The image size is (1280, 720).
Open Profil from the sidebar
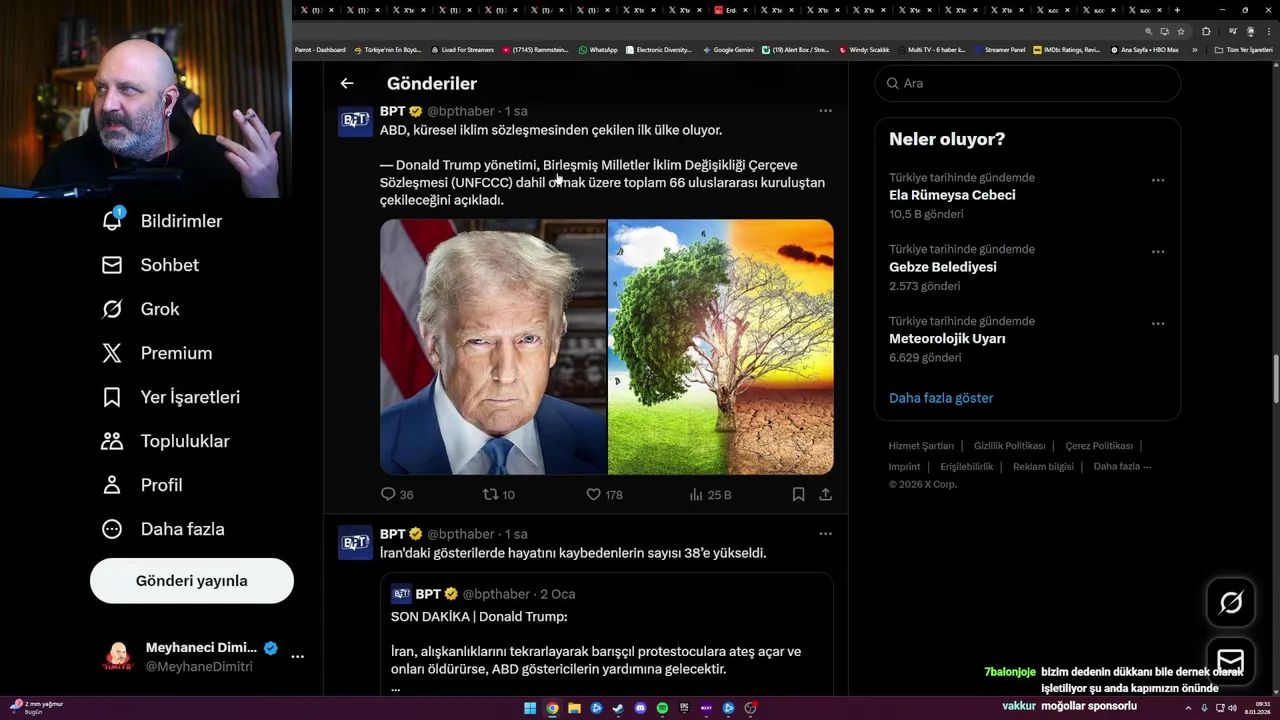point(141,485)
